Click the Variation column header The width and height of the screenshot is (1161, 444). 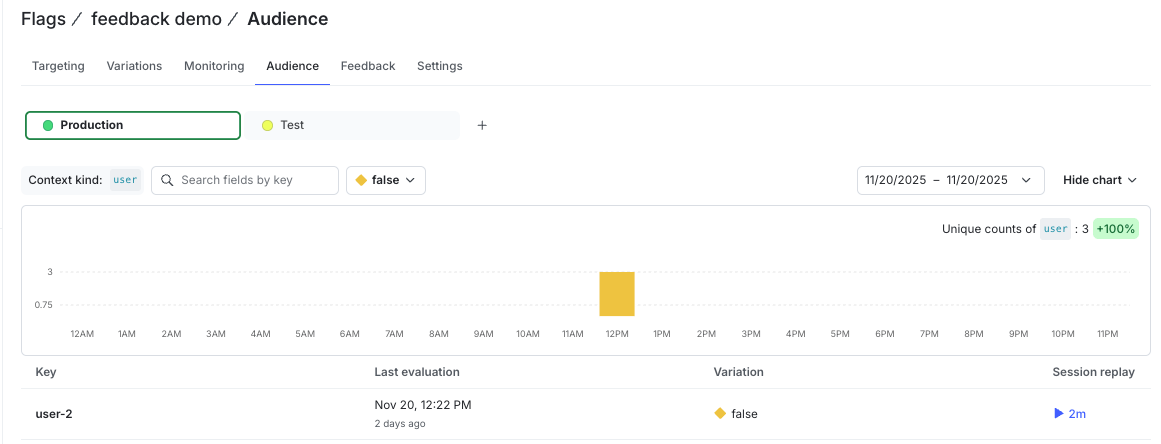738,371
